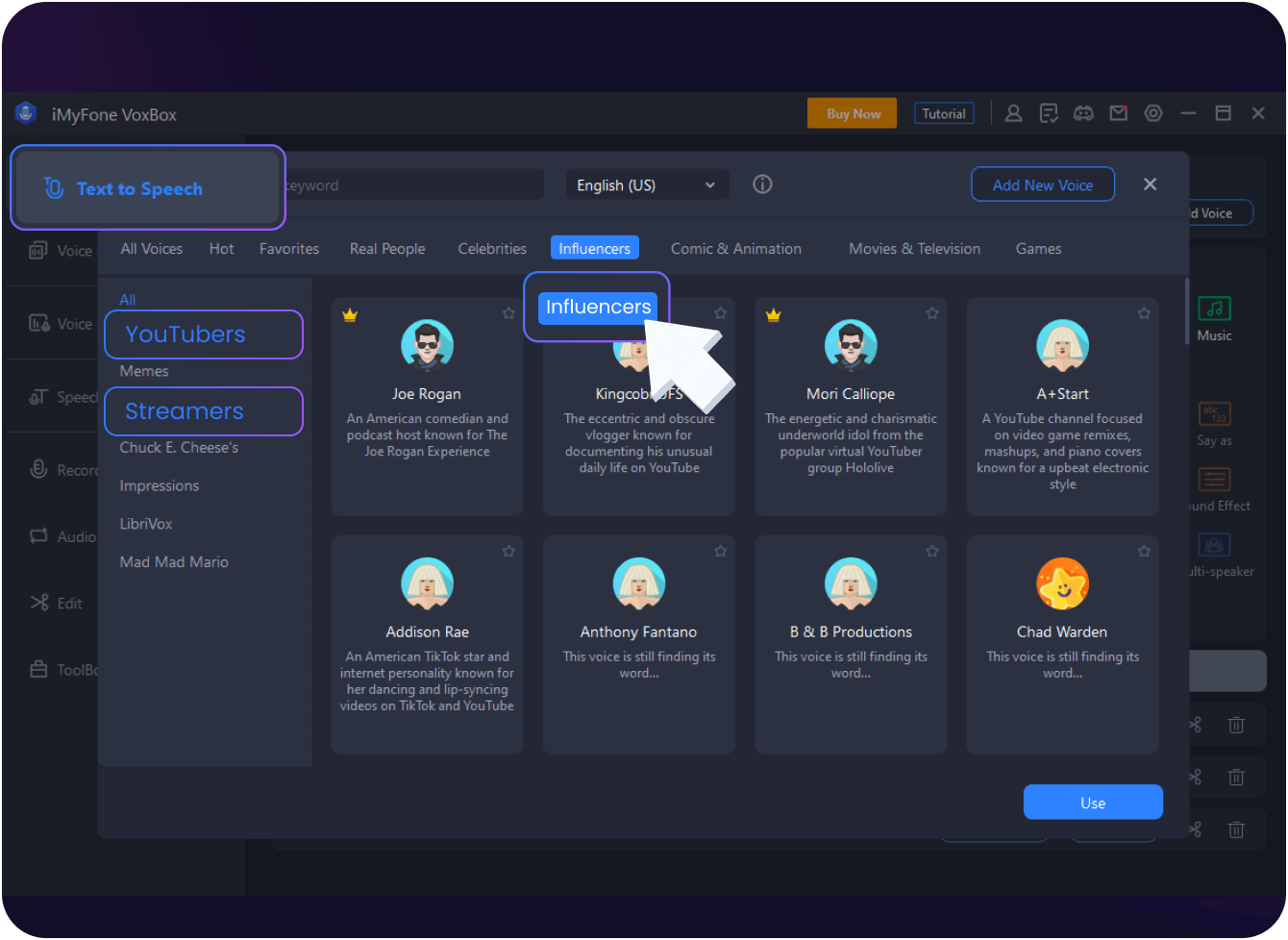Select Streamers category
1288x940 pixels.
tap(204, 411)
